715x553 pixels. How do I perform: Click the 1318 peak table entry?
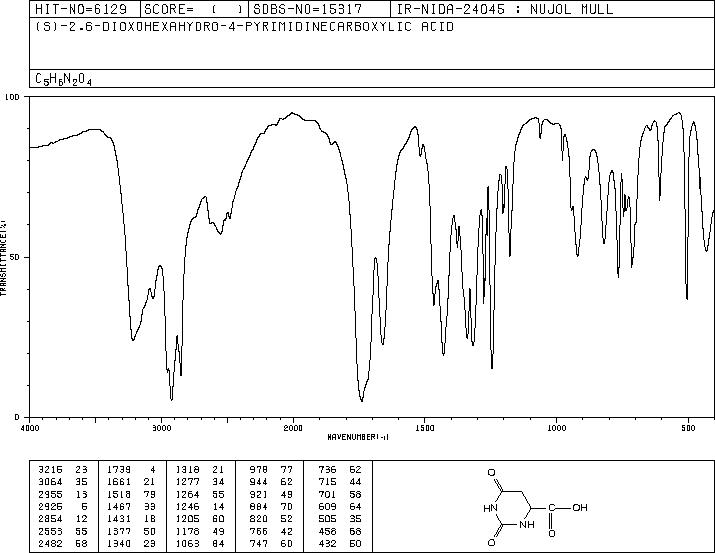[188, 469]
